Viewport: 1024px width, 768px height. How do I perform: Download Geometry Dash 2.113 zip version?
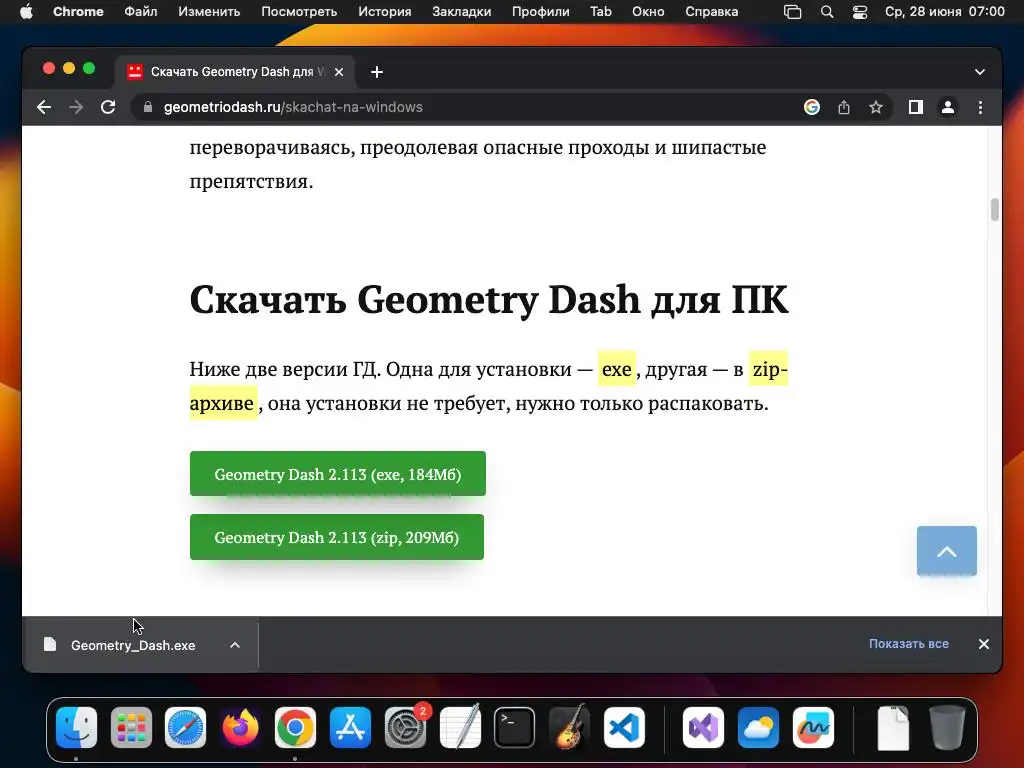click(337, 537)
